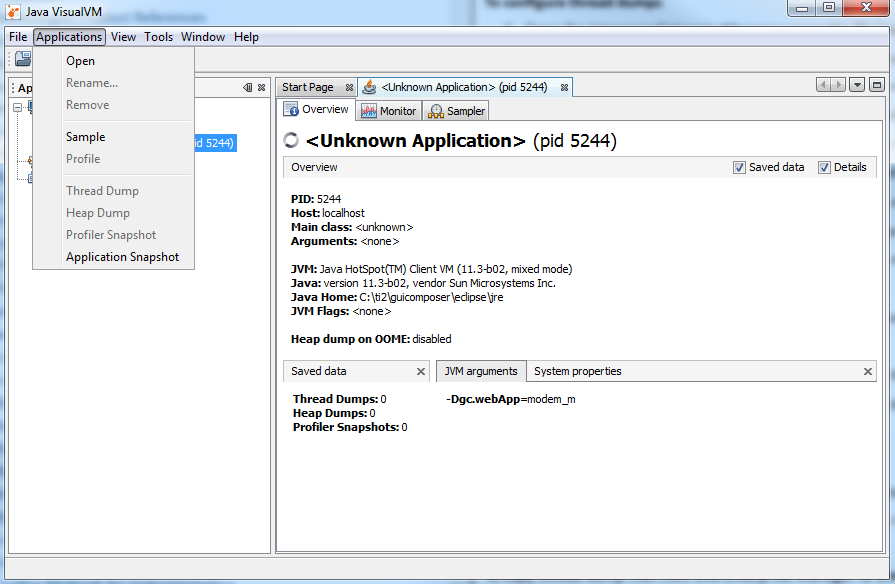Collapse the root node in Applications tree

coord(17,107)
